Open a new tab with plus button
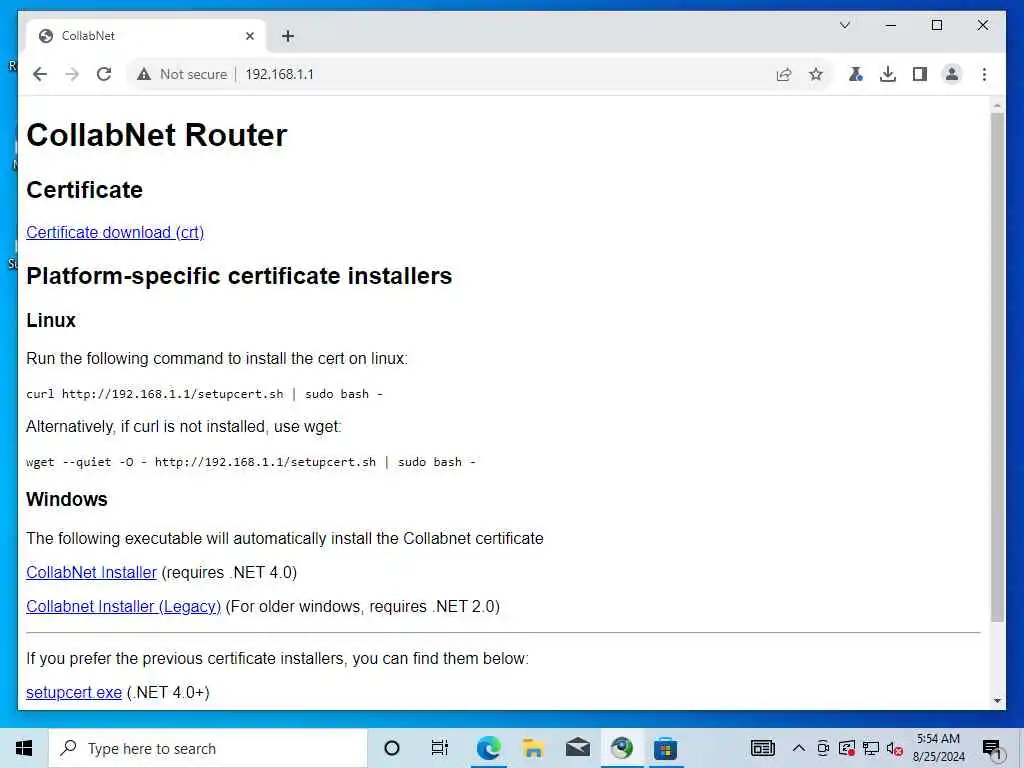Screen dimensions: 1024x768 click(288, 36)
